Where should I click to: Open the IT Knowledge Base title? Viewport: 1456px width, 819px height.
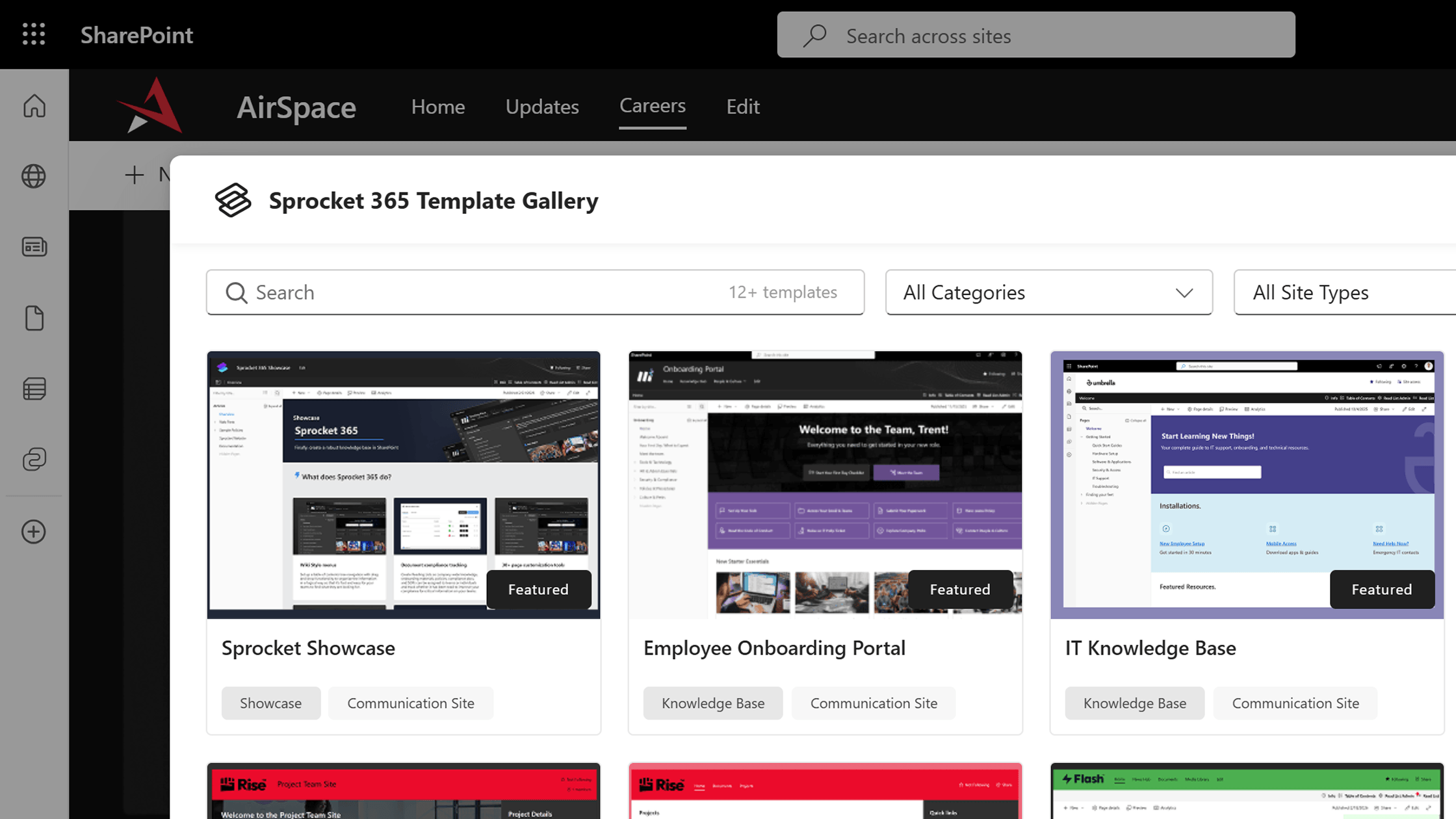click(x=1150, y=648)
